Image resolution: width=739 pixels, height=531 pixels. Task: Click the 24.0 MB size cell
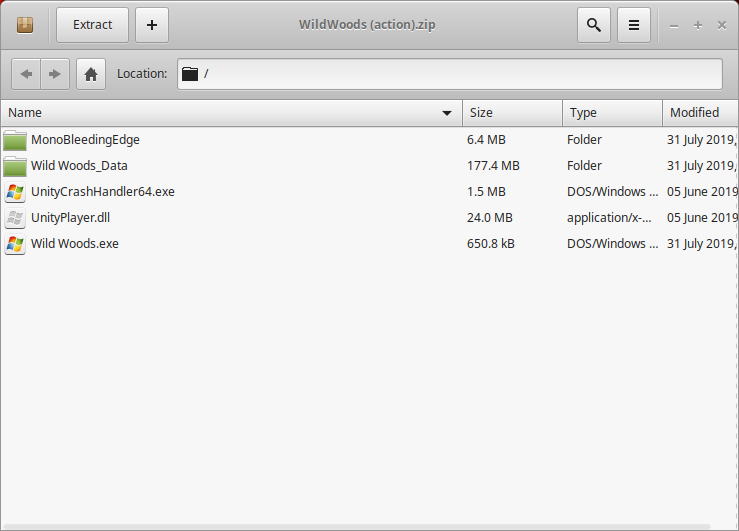pos(490,218)
